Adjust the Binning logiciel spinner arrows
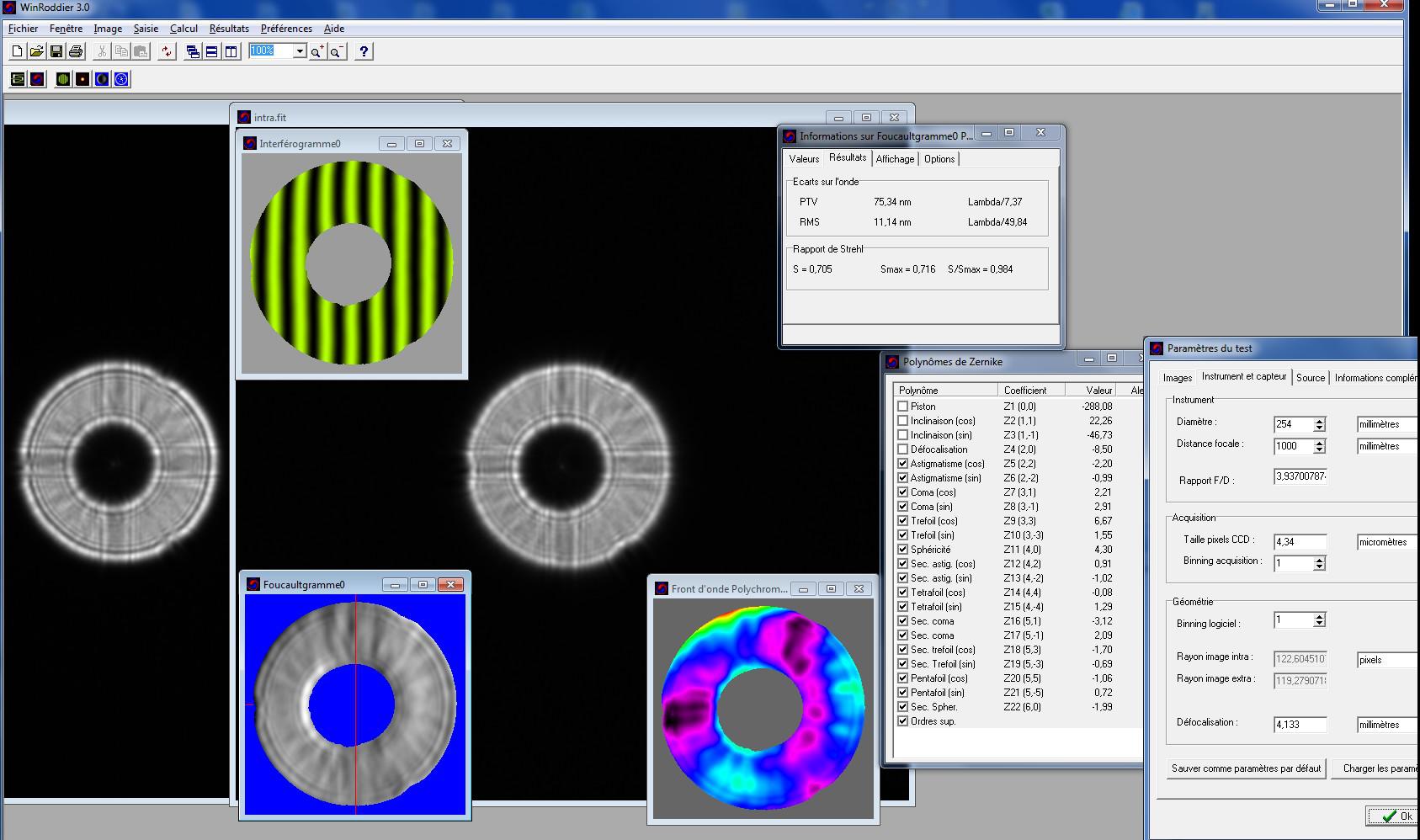The width and height of the screenshot is (1420, 840). click(1319, 620)
